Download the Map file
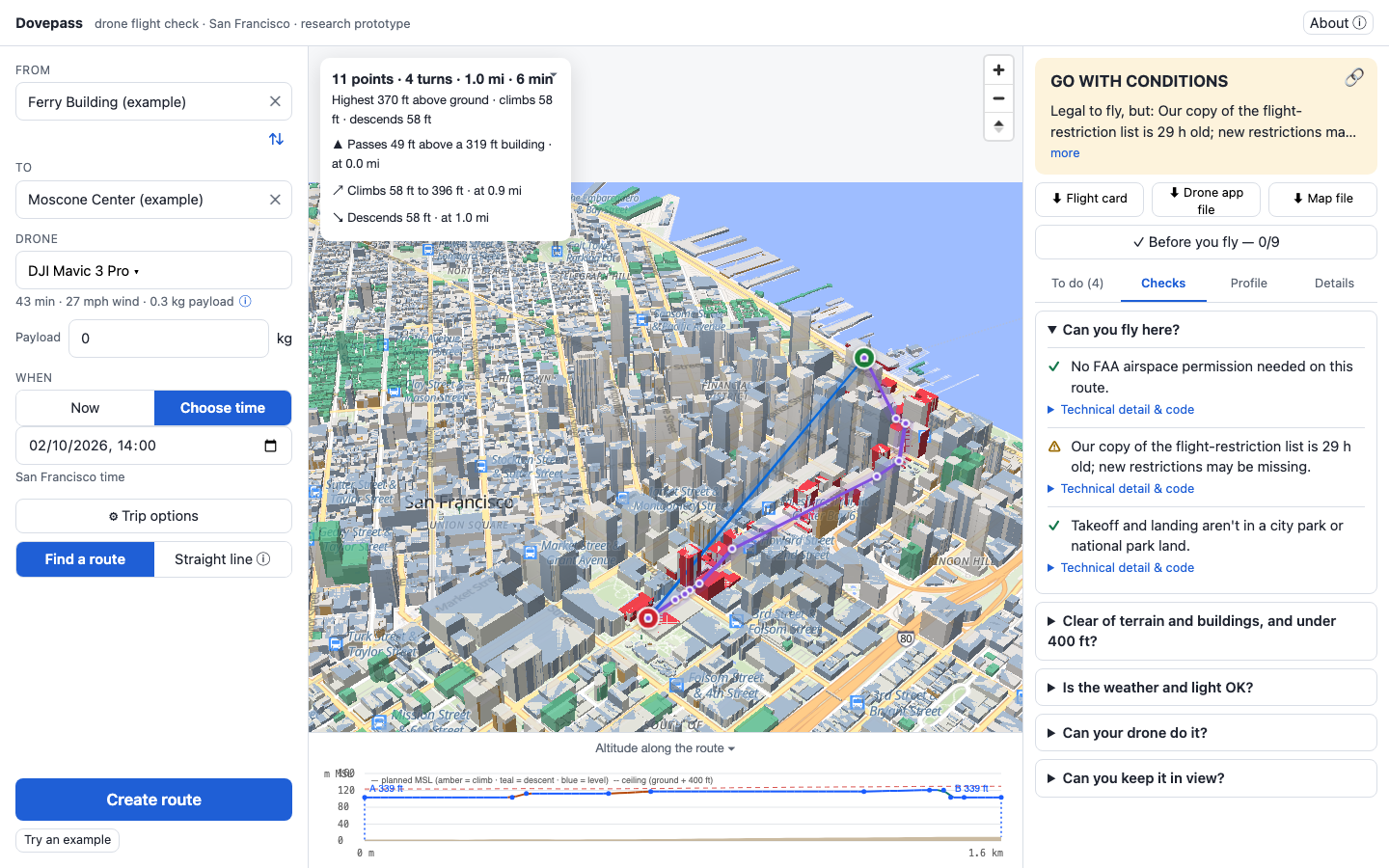 pyautogui.click(x=1322, y=199)
